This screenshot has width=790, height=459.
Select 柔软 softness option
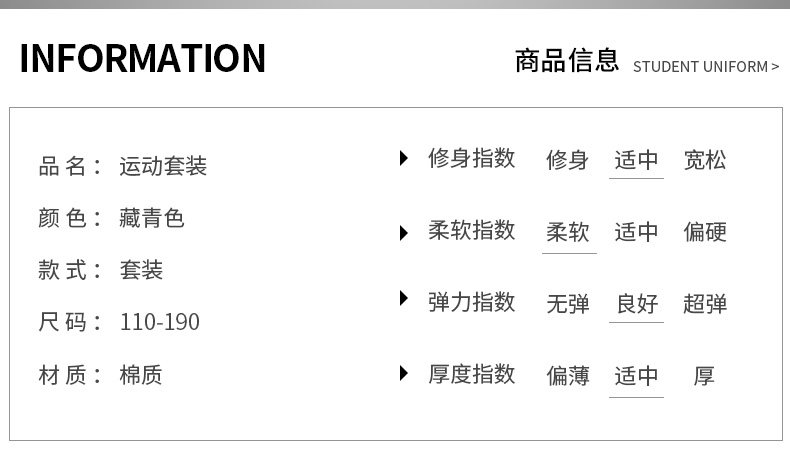click(568, 233)
